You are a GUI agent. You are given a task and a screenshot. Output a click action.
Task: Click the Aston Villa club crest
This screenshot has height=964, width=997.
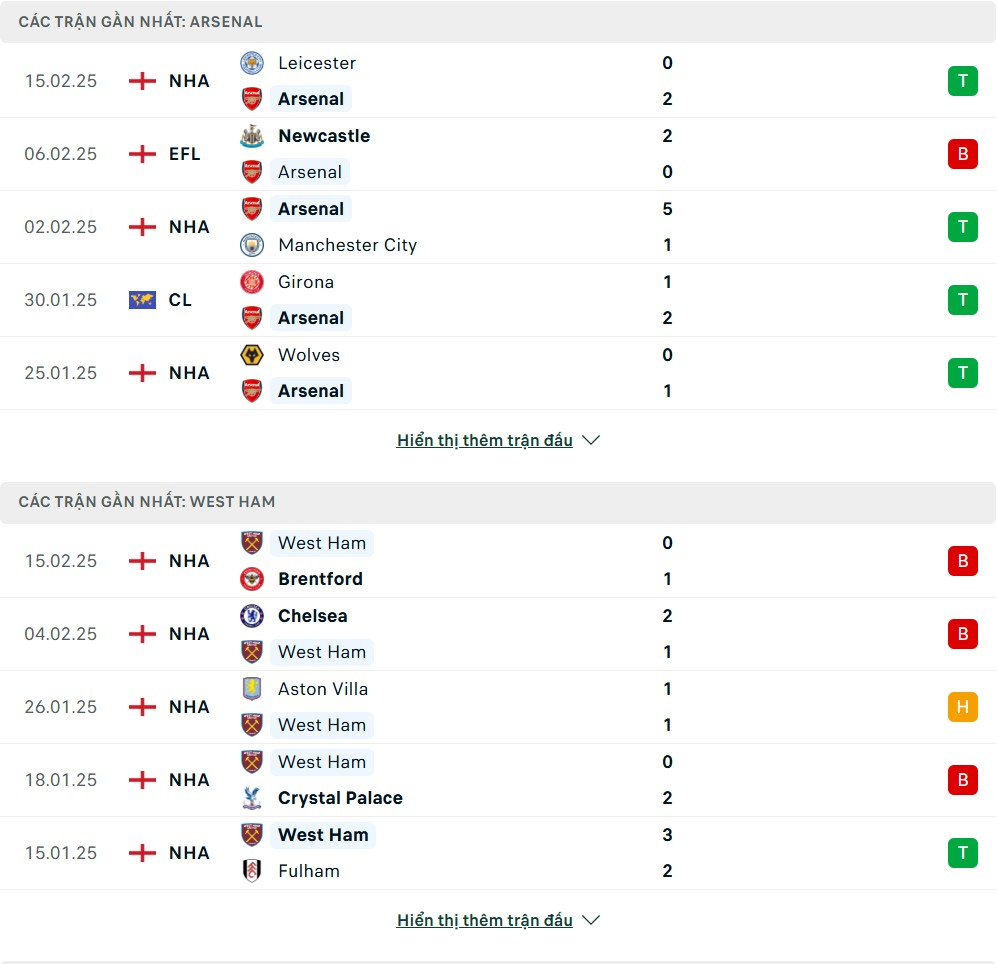(252, 689)
